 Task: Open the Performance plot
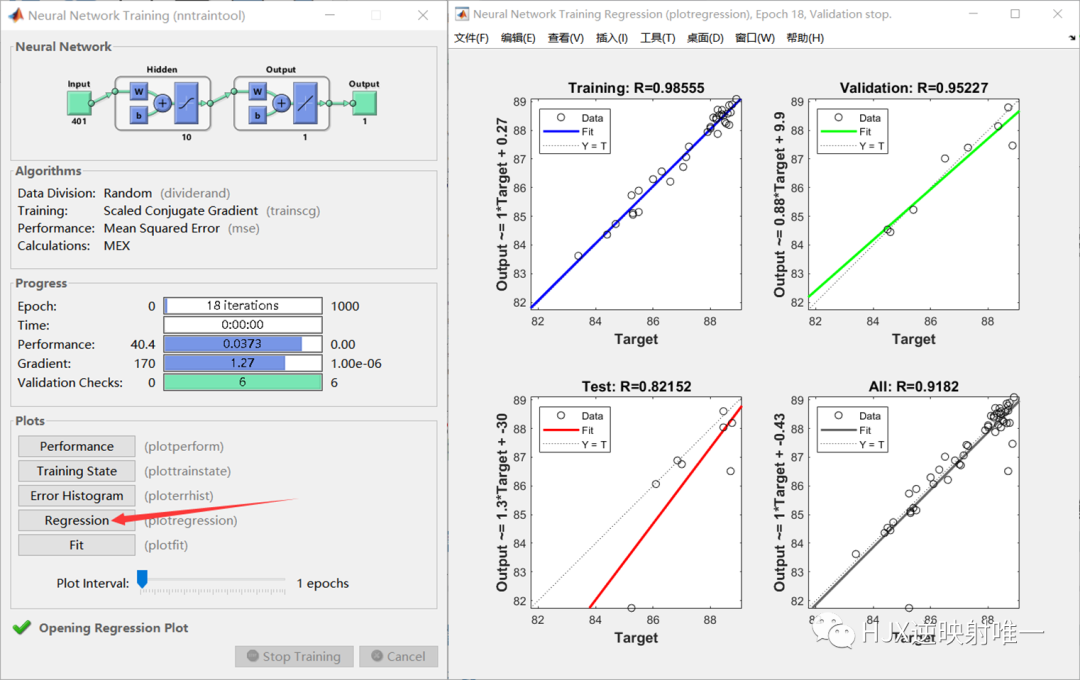click(76, 446)
